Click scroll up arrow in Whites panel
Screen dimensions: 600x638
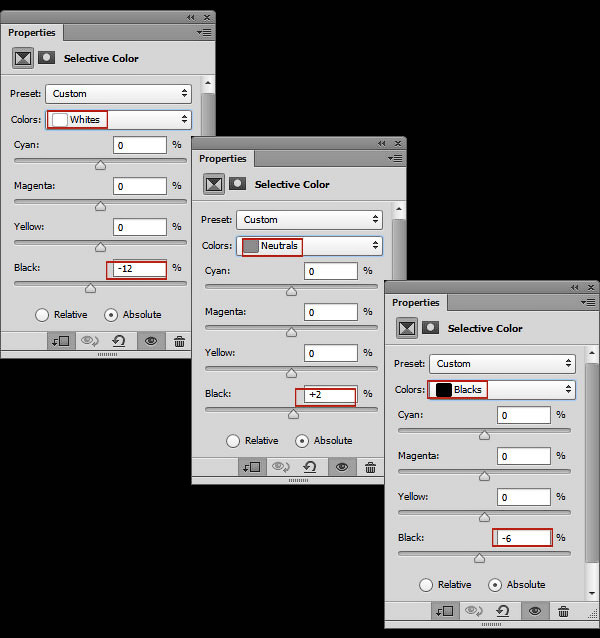coord(208,83)
